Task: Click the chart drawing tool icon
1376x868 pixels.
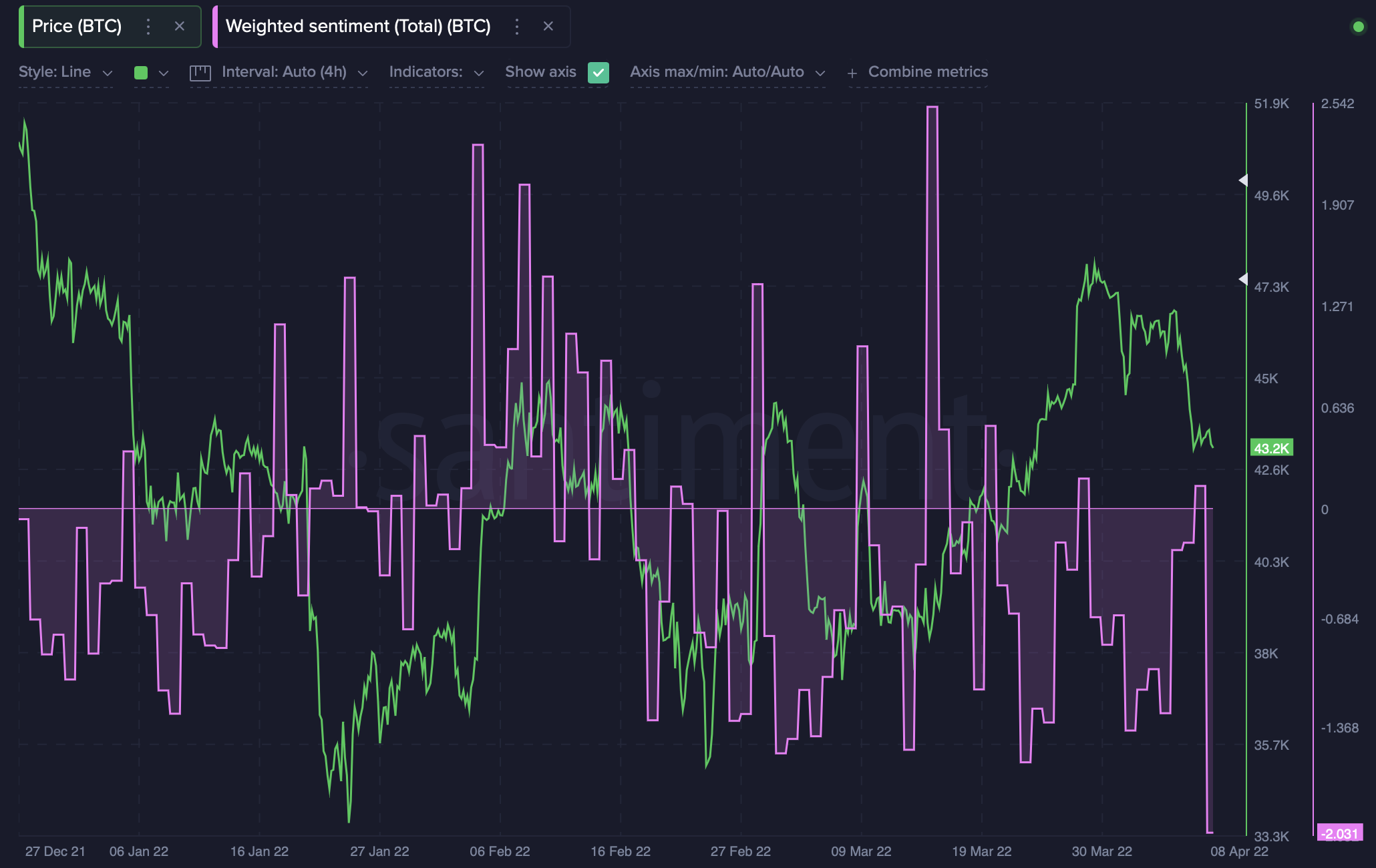Action: [x=200, y=72]
